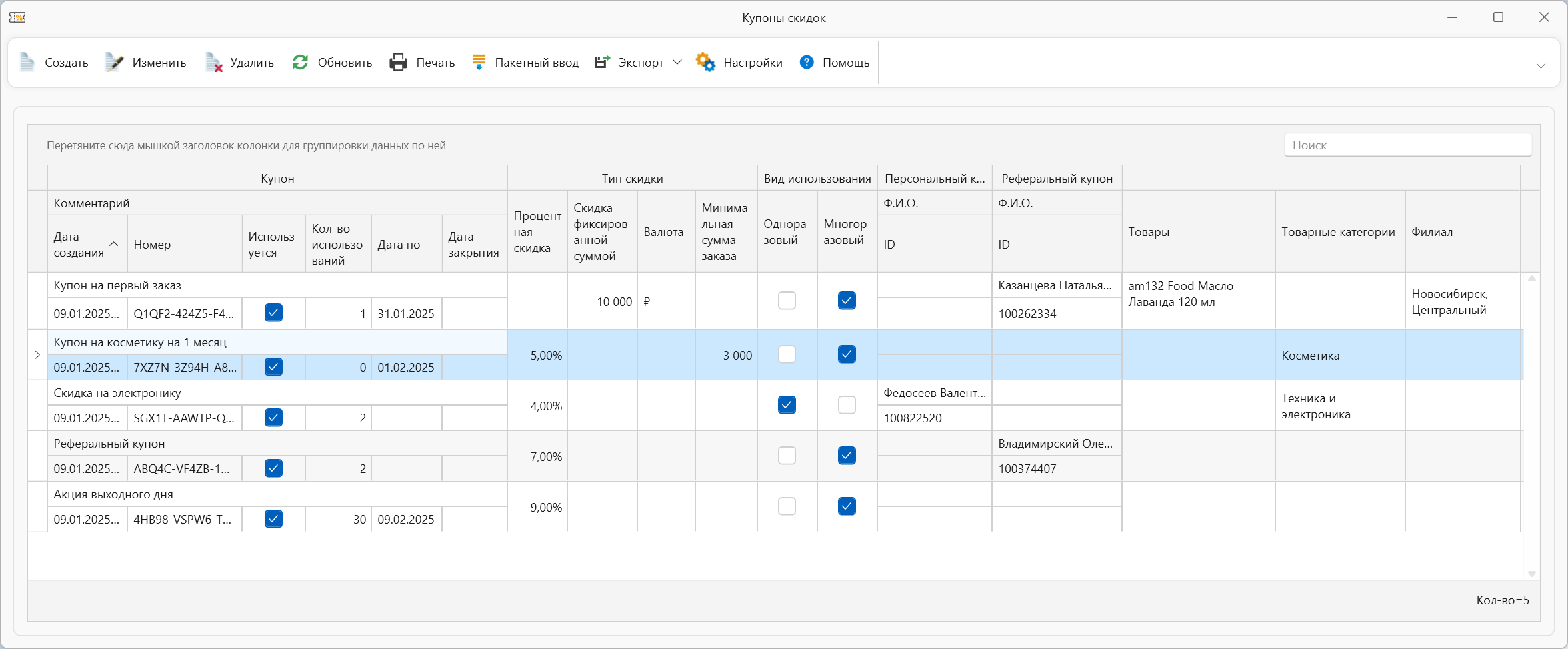1568x649 pixels.
Task: Click the 'Владимирский Оле...' referral name cell
Action: [1057, 444]
